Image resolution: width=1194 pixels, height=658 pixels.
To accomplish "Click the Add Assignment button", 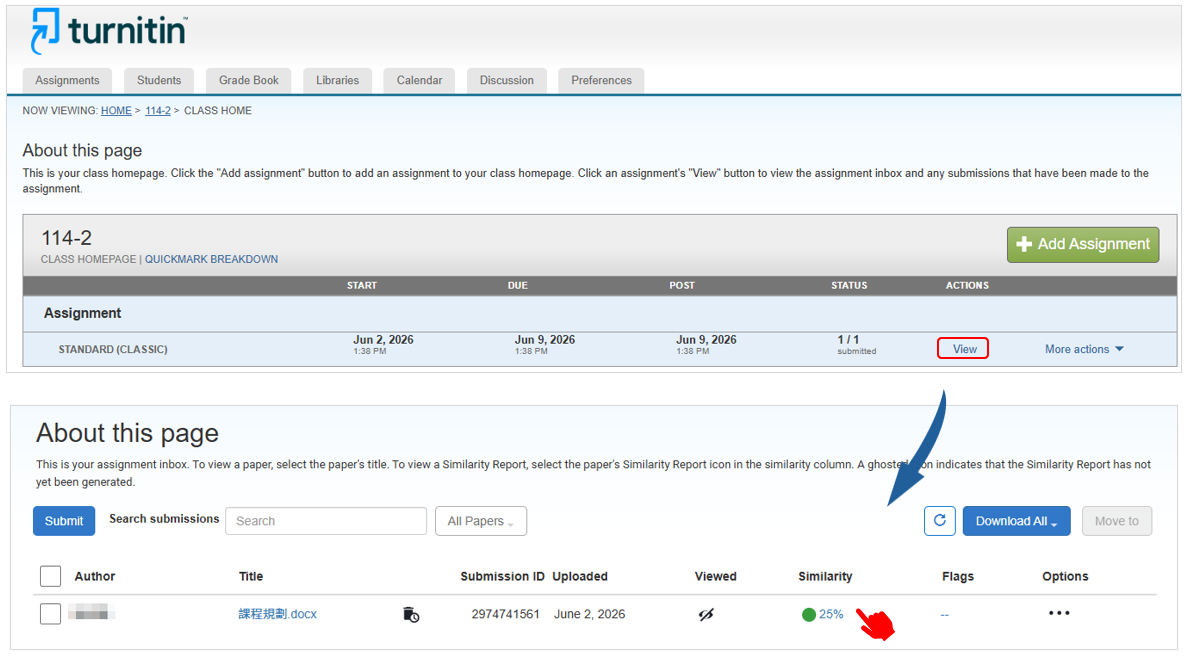I will [x=1083, y=244].
